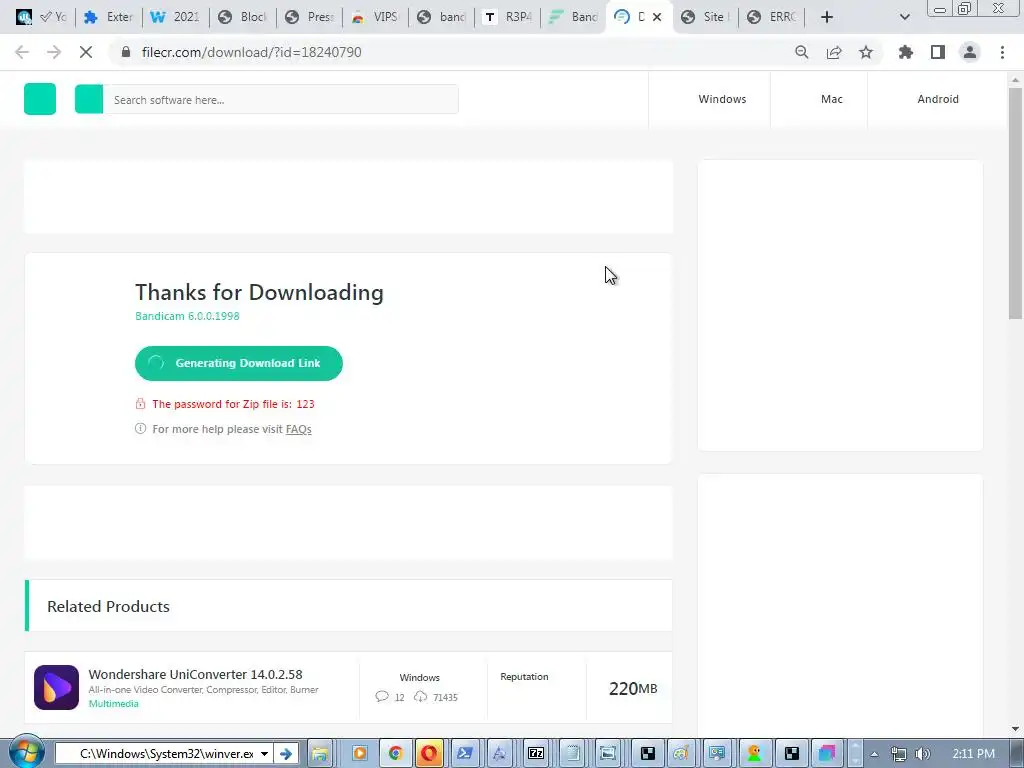Open 7-Zip from the taskbar
Viewport: 1024px width, 768px height.
(536, 754)
